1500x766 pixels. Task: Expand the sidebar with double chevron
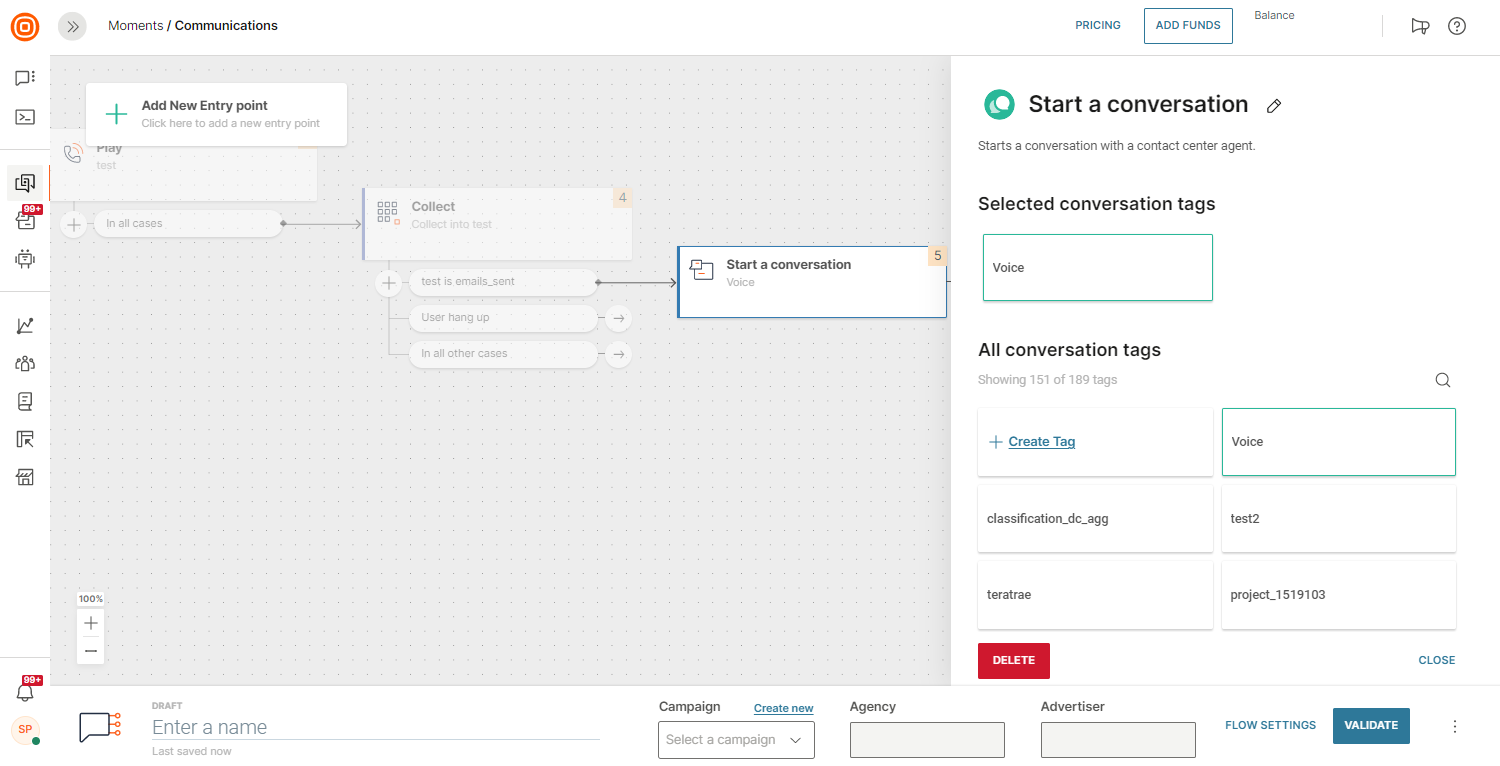(73, 26)
